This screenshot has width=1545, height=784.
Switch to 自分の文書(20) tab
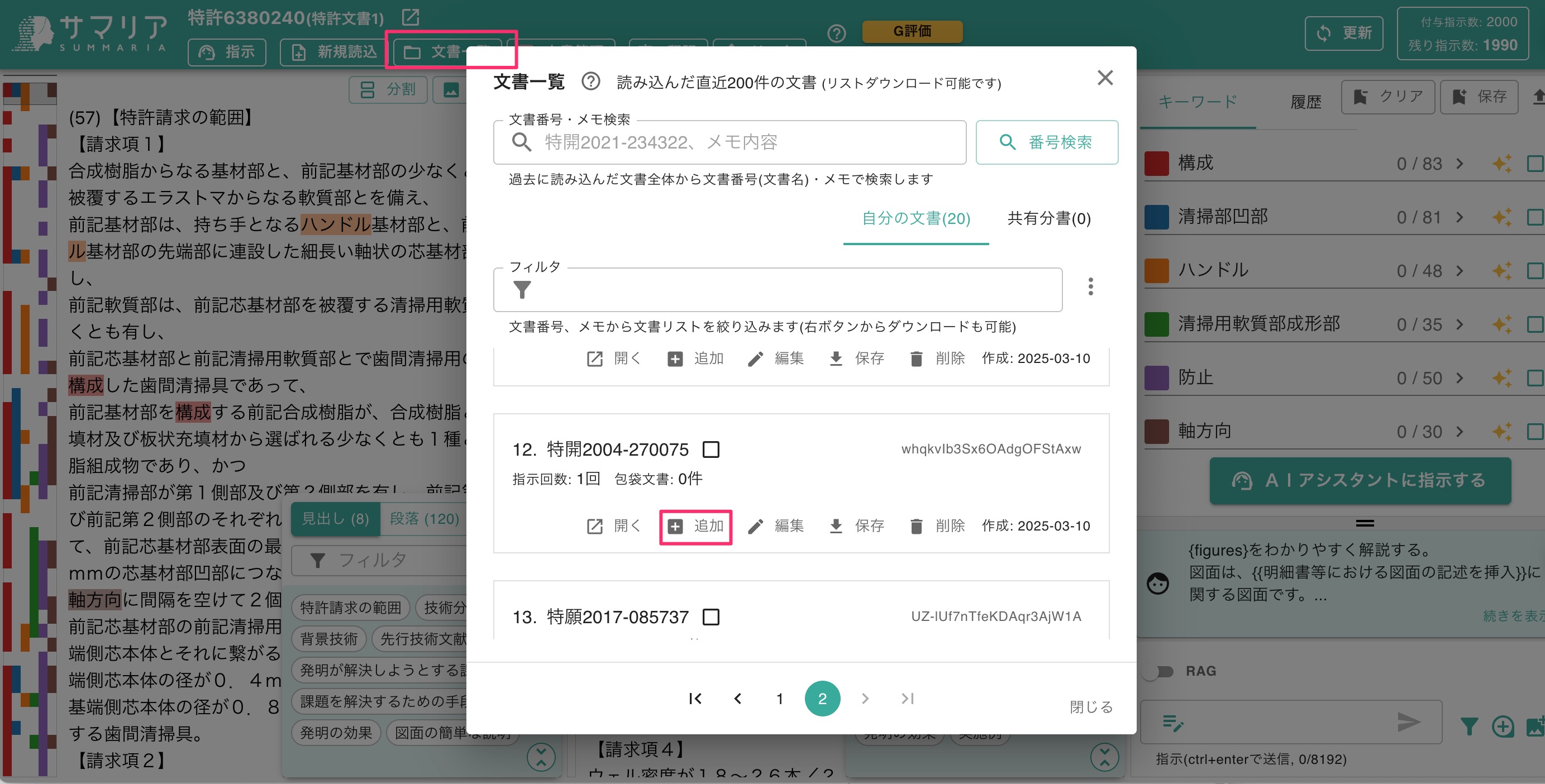[x=916, y=219]
